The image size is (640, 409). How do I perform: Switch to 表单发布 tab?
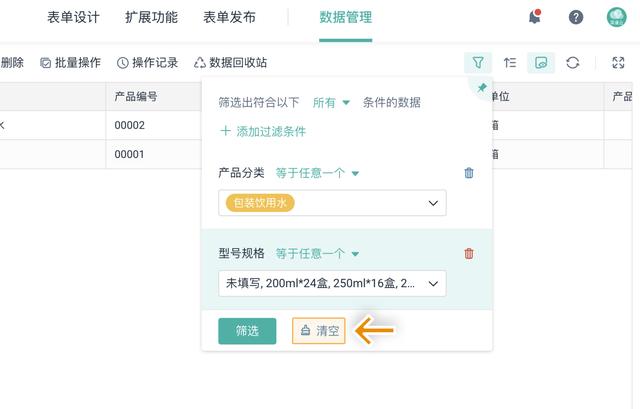[229, 18]
